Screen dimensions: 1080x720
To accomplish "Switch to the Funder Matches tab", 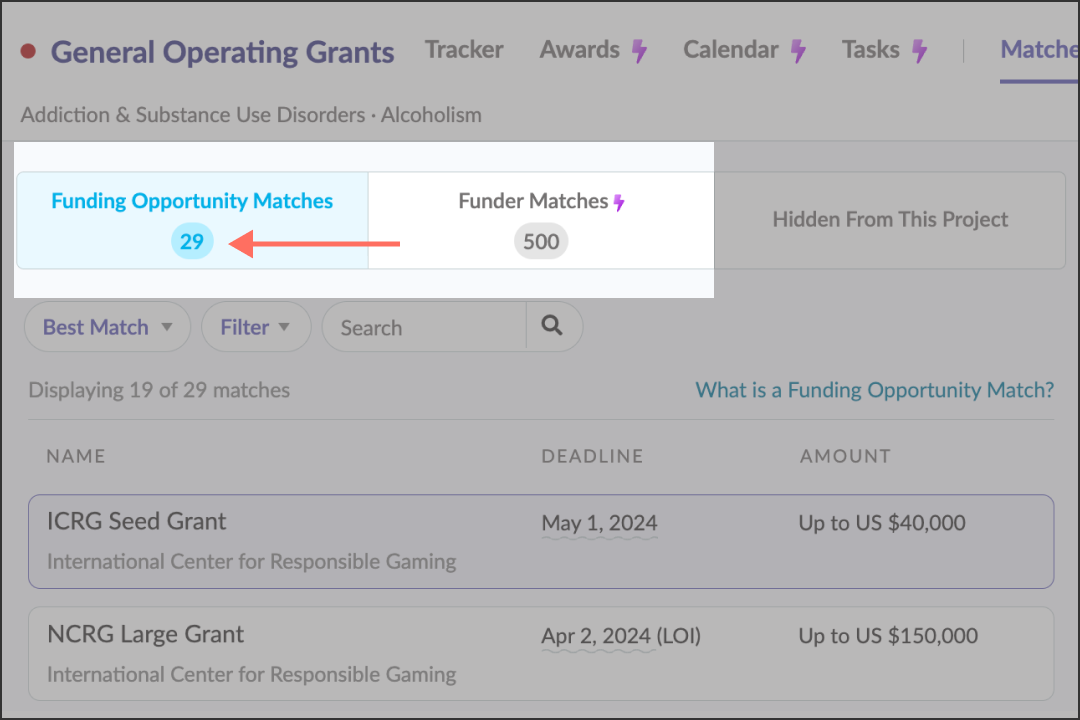I will pyautogui.click(x=535, y=200).
